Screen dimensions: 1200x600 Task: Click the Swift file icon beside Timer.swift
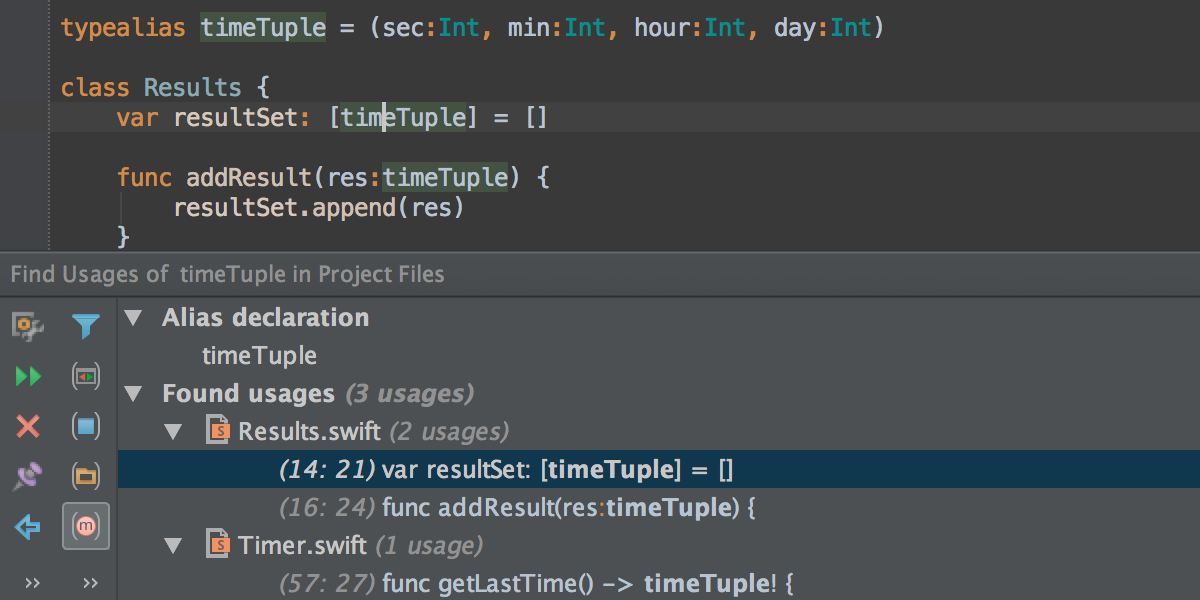[219, 545]
